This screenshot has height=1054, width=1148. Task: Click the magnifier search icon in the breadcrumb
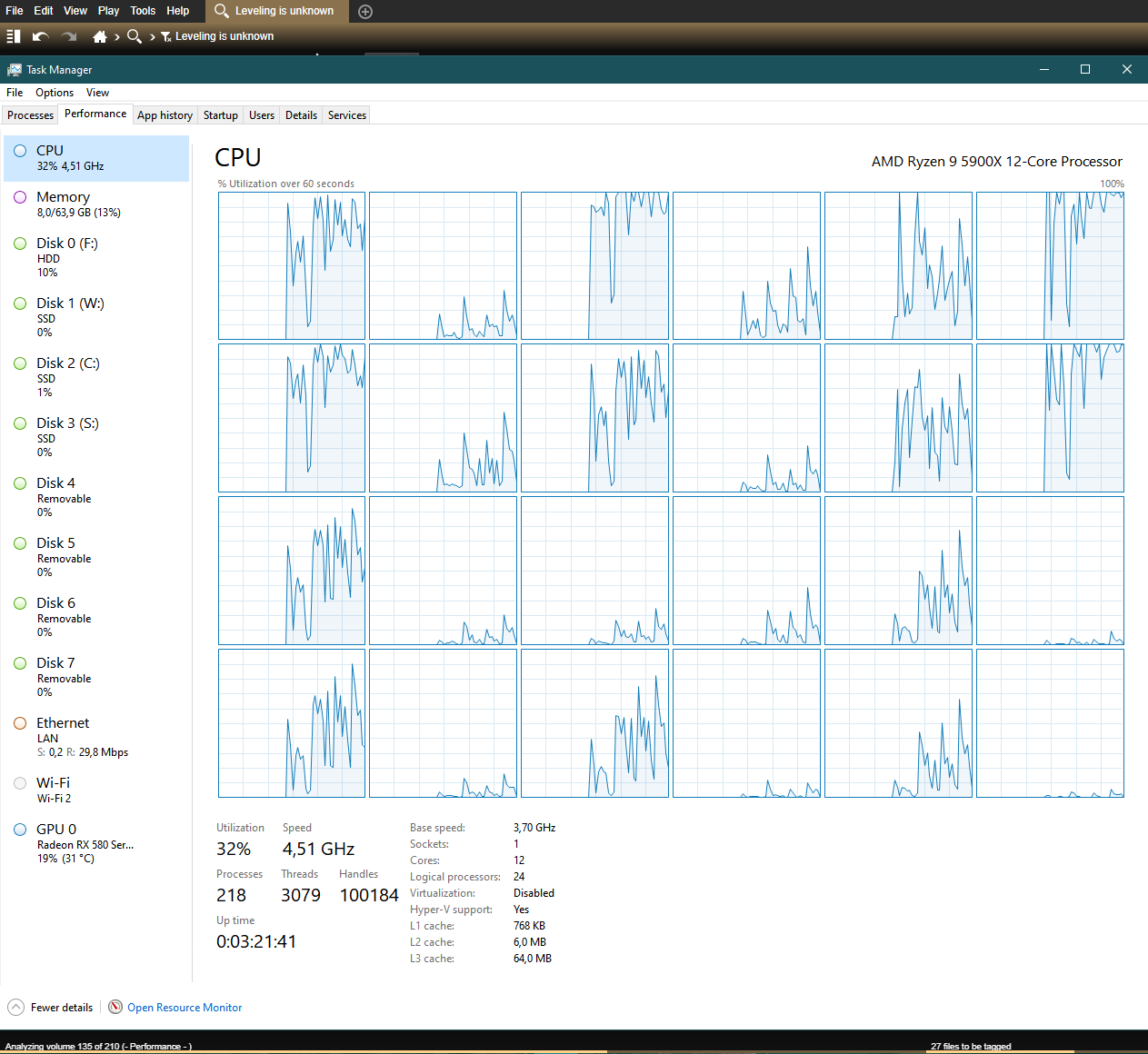(135, 36)
